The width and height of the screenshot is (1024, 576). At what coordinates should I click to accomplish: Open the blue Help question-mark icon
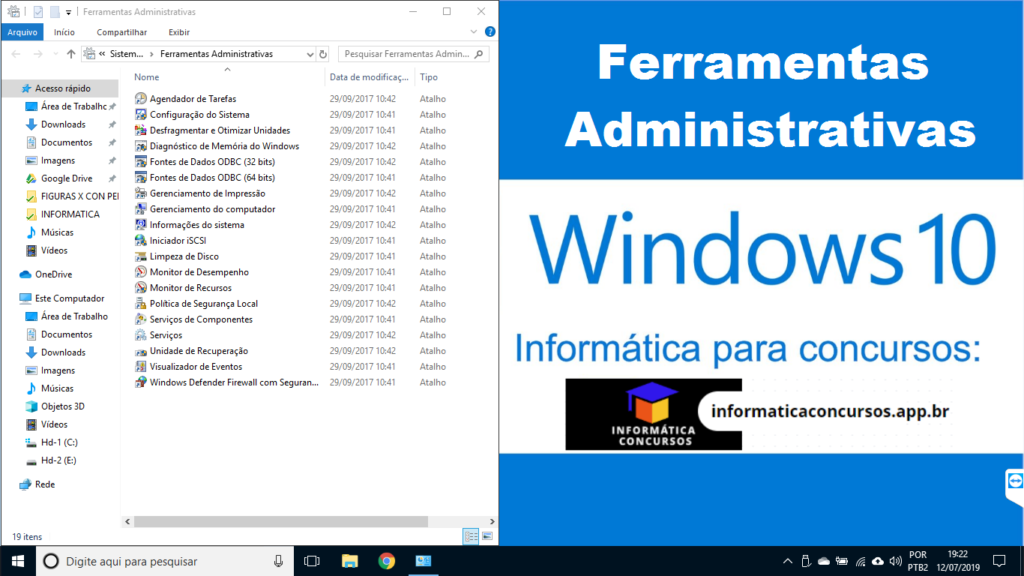point(489,32)
